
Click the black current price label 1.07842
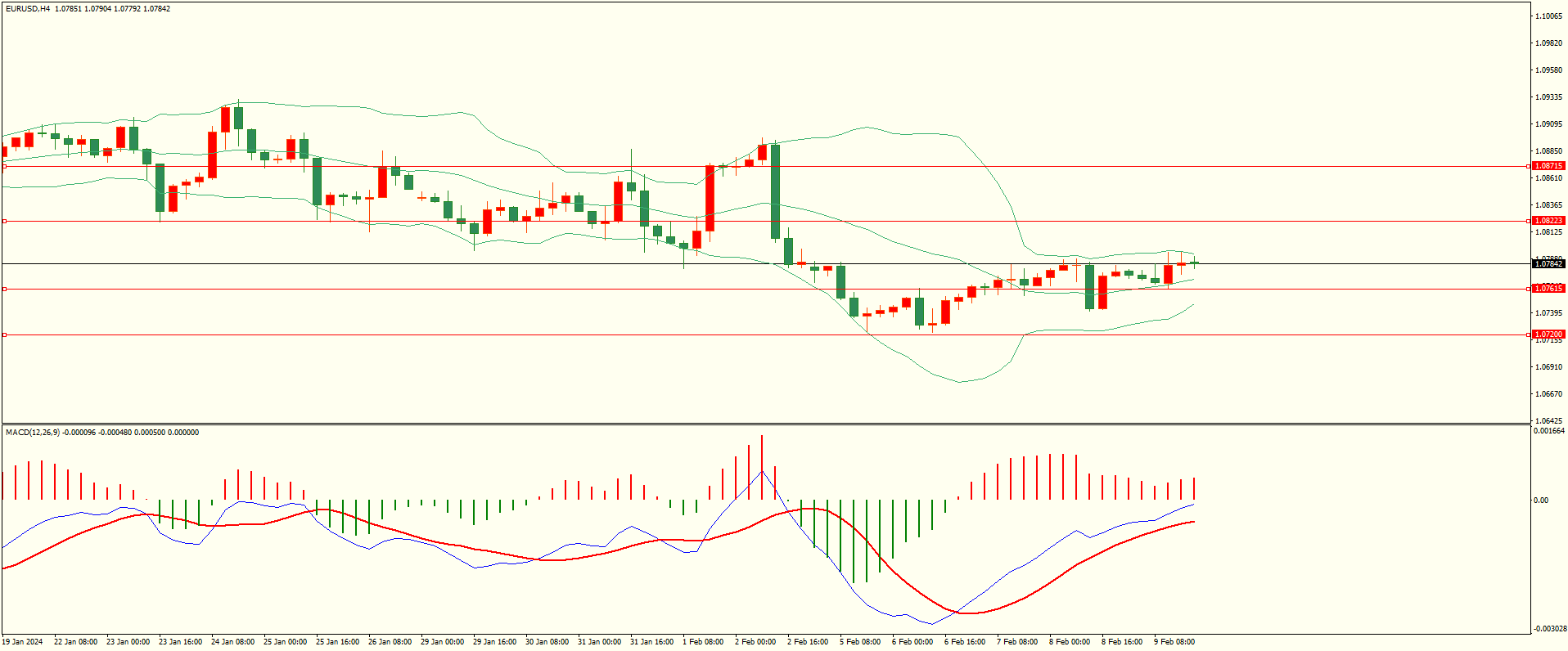pyautogui.click(x=1548, y=263)
